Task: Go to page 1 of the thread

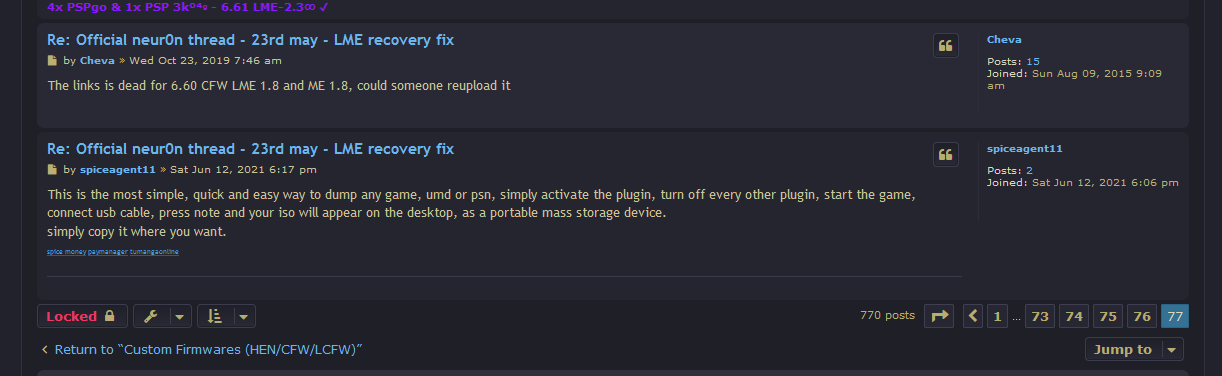Action: pyautogui.click(x=996, y=316)
